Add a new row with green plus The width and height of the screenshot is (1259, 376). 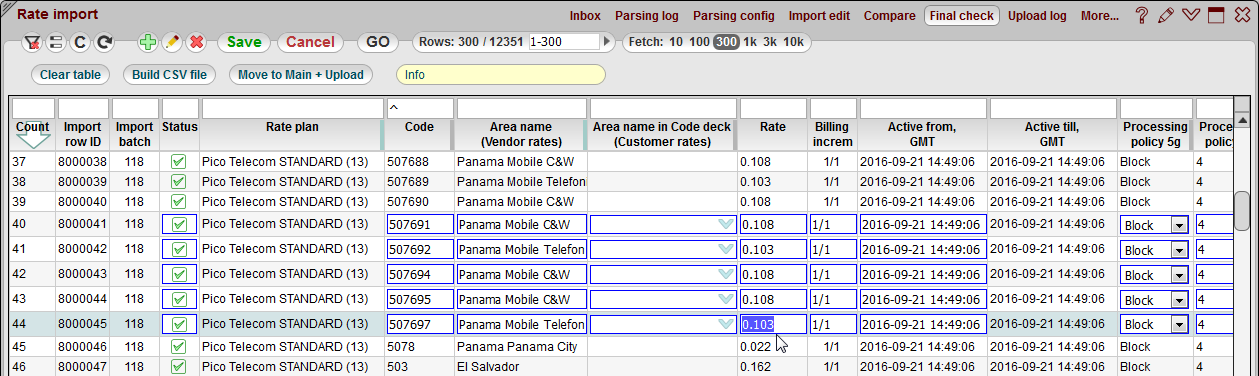point(147,43)
